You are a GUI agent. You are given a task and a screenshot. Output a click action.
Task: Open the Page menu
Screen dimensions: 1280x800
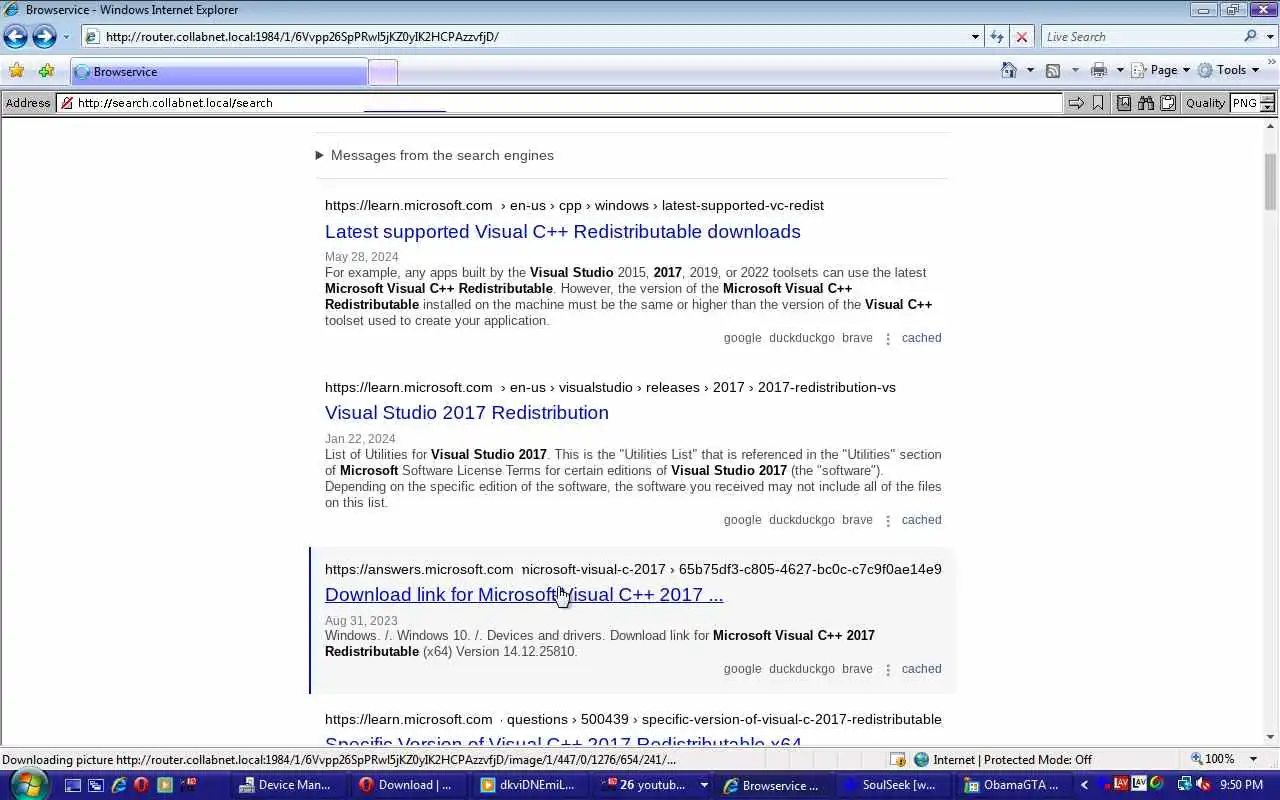[1160, 70]
